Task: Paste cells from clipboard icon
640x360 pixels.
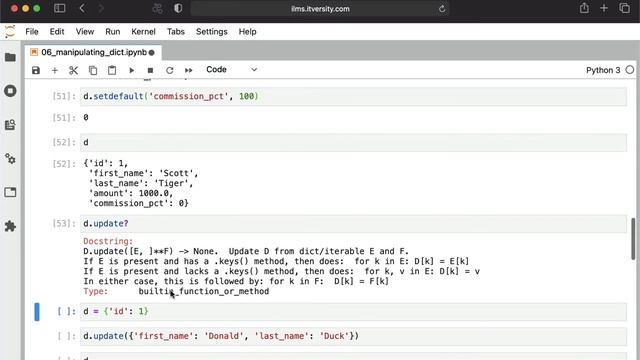Action: (x=112, y=70)
